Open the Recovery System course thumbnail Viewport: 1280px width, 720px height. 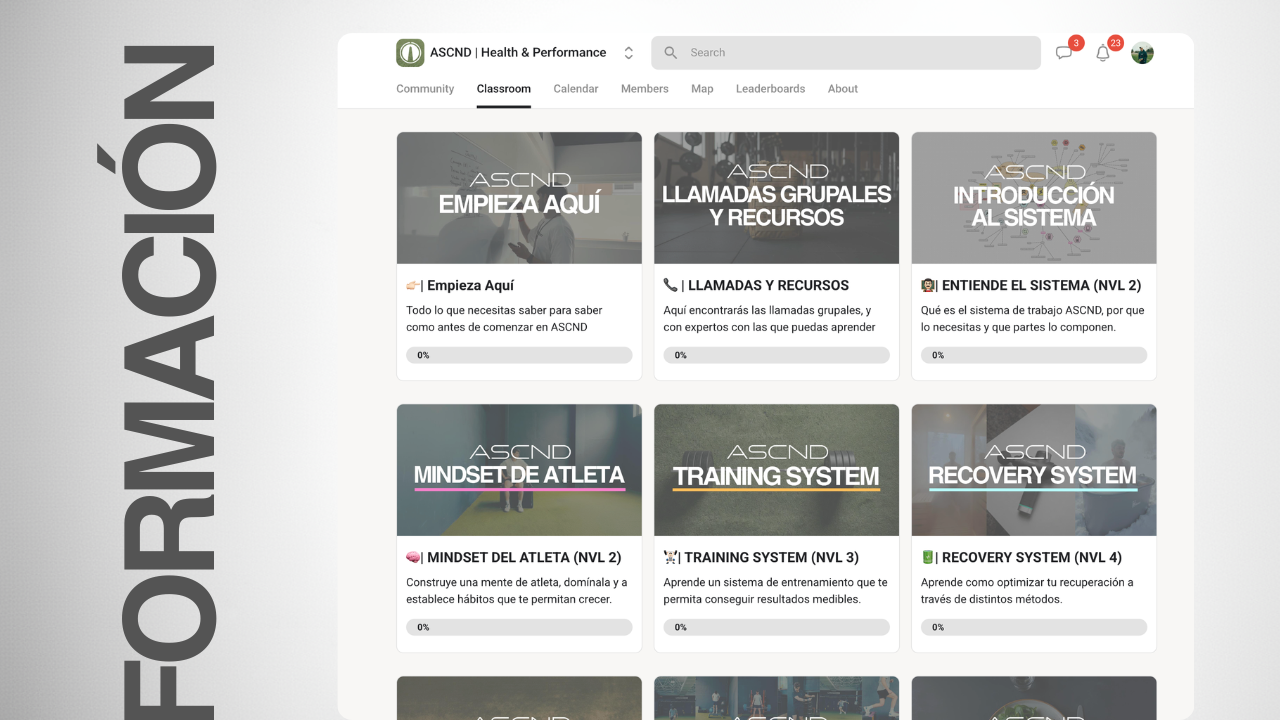pyautogui.click(x=1034, y=470)
